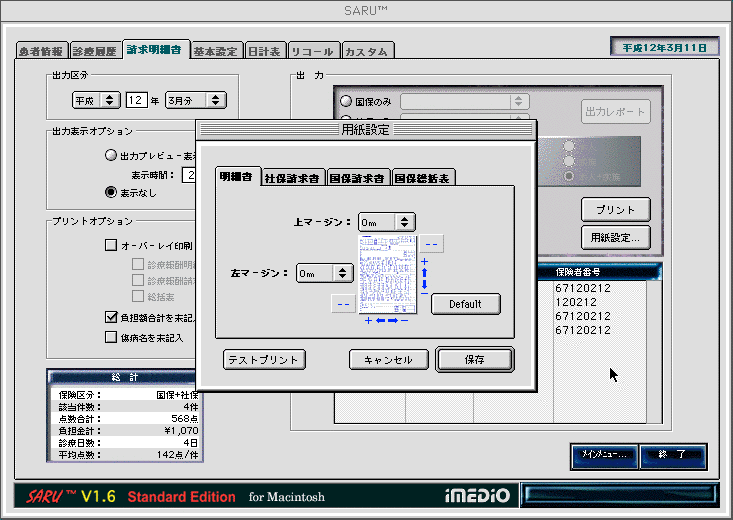
Task: Toggle the 負担額合計を未記入 checkbox
Action: [111, 317]
